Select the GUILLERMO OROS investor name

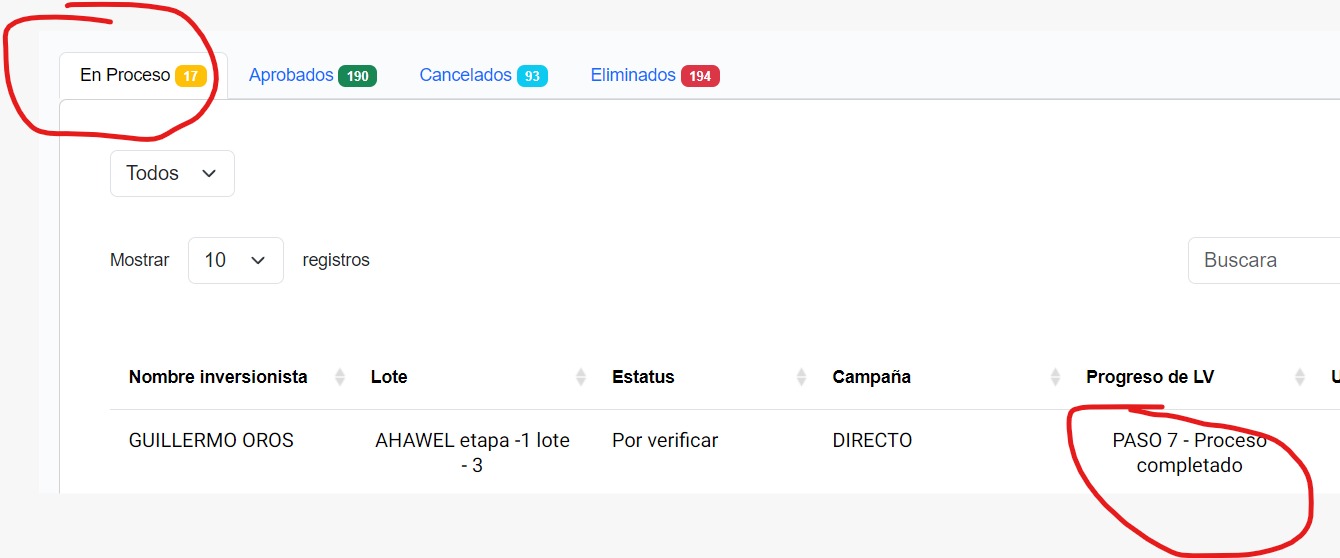pyautogui.click(x=211, y=440)
